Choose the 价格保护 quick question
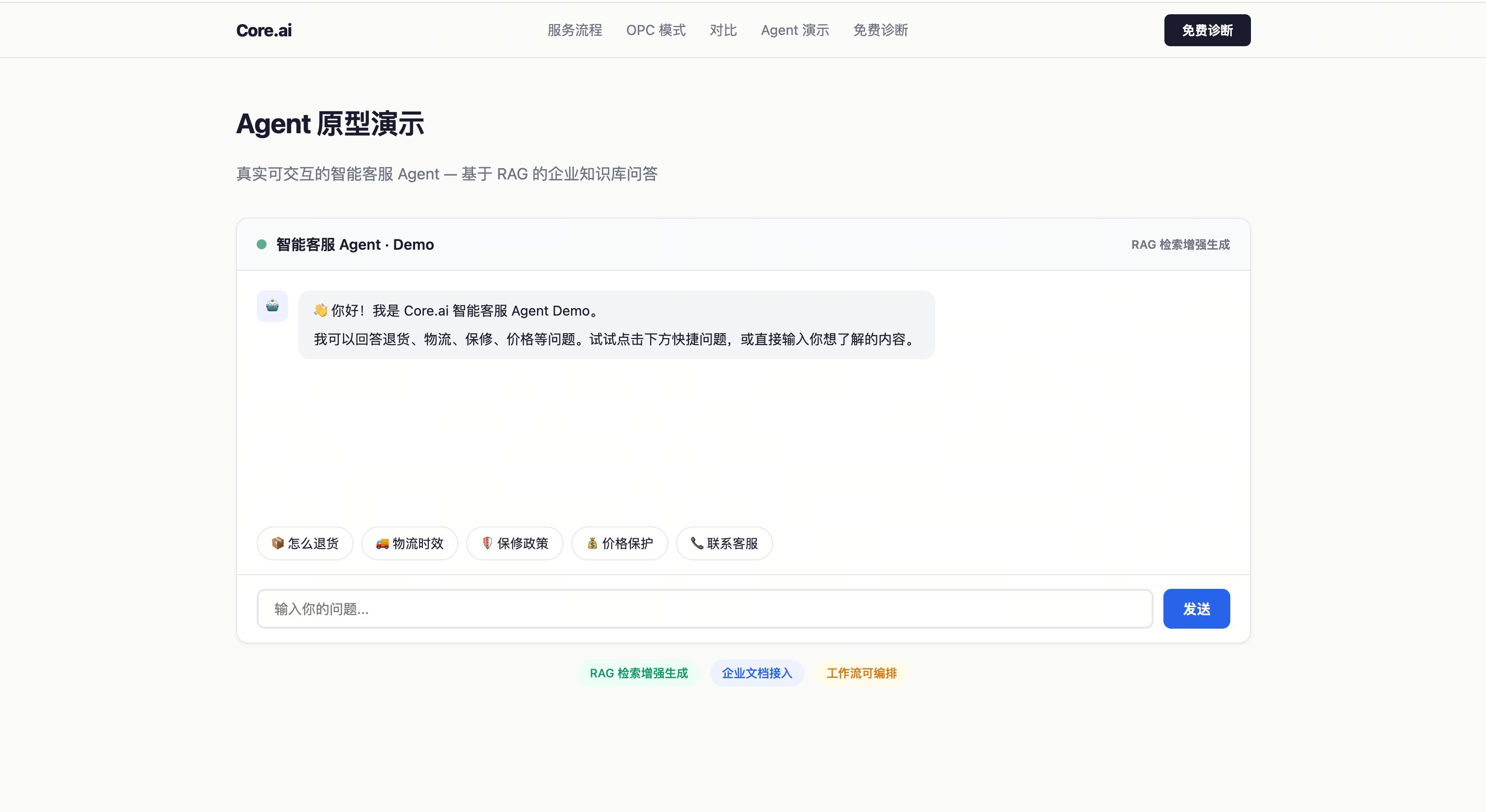The width and height of the screenshot is (1486, 812). (x=620, y=543)
